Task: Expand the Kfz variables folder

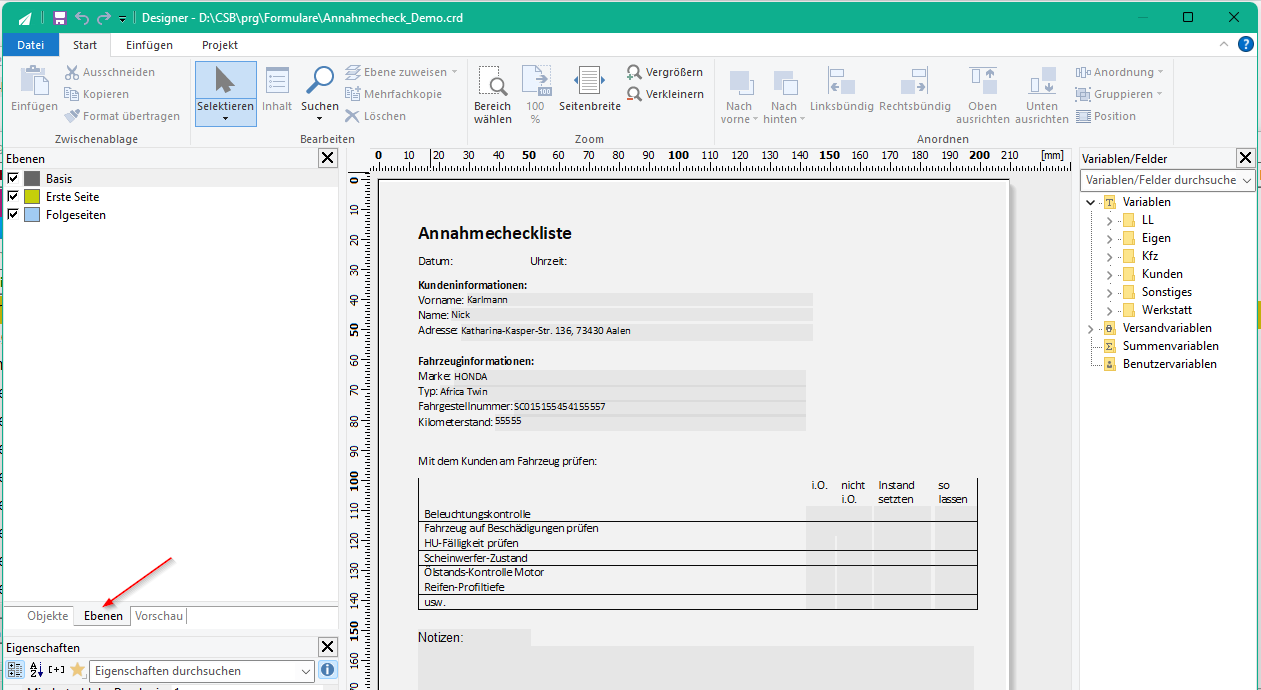Action: 1109,256
